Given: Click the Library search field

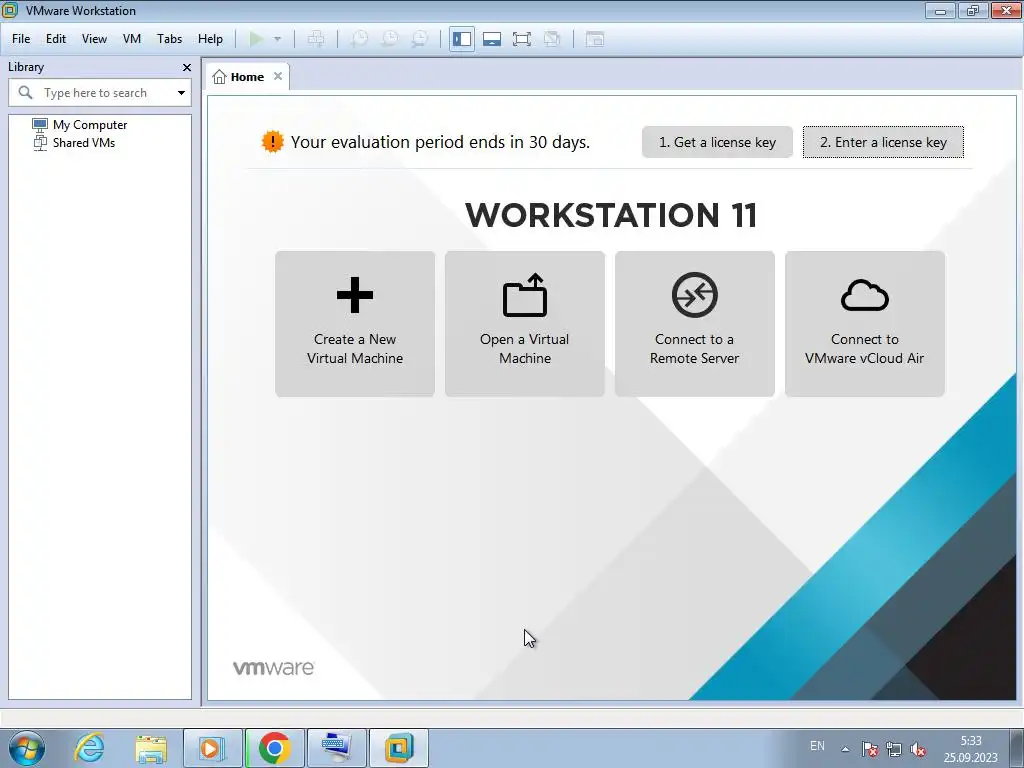Looking at the screenshot, I should click(100, 93).
